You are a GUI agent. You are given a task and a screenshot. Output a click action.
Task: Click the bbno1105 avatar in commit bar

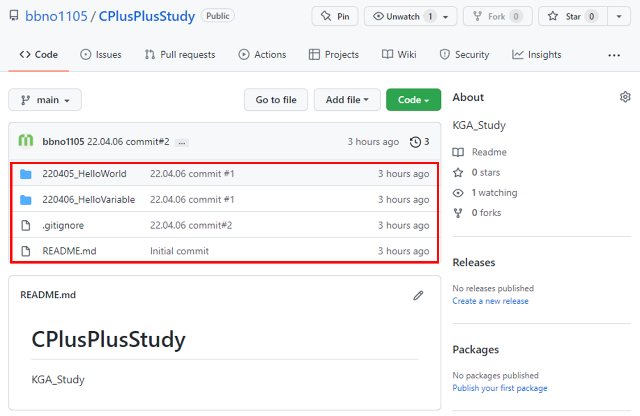click(x=26, y=141)
